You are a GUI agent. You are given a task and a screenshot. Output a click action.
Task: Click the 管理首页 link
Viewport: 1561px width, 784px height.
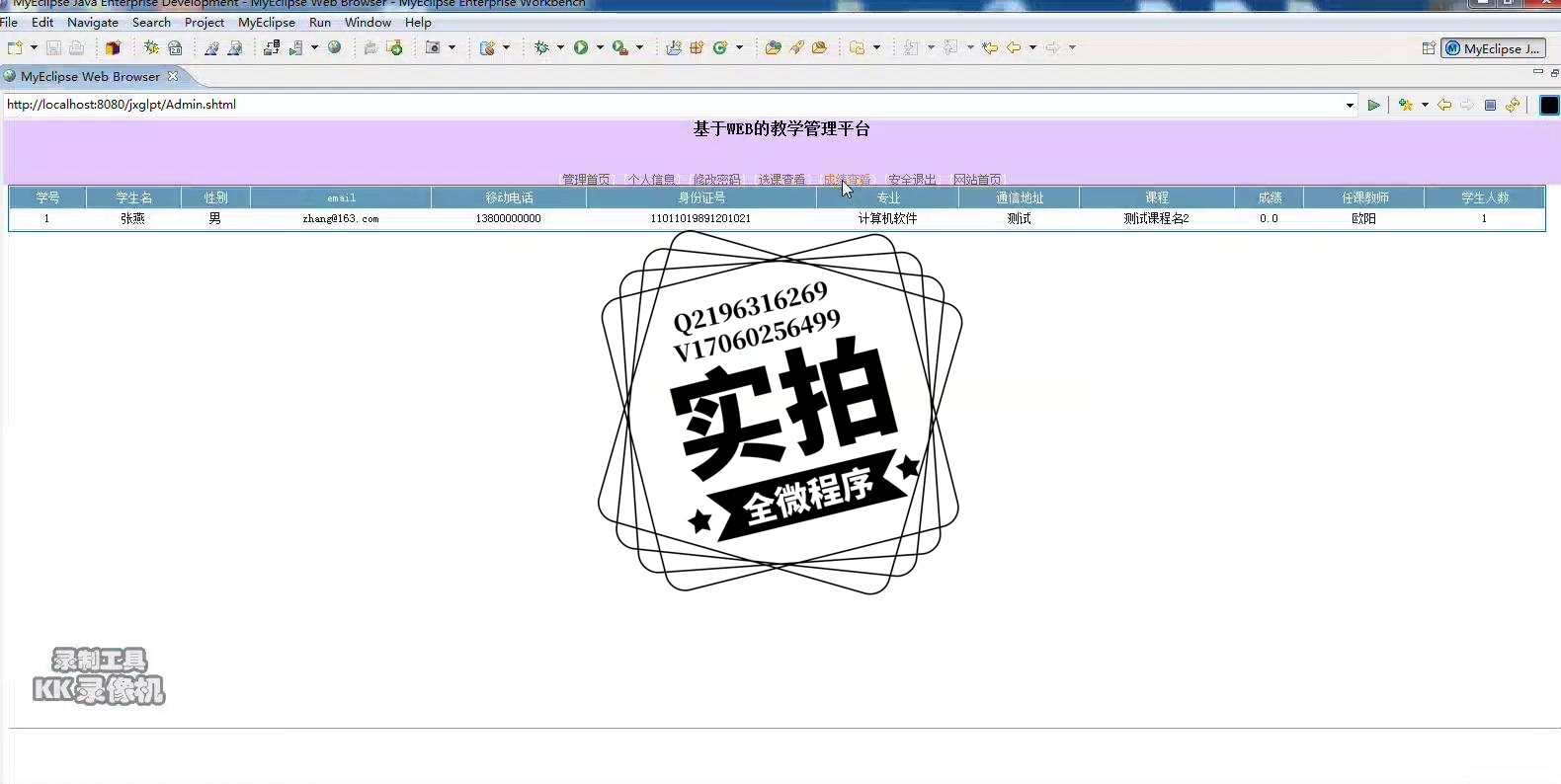pos(586,180)
